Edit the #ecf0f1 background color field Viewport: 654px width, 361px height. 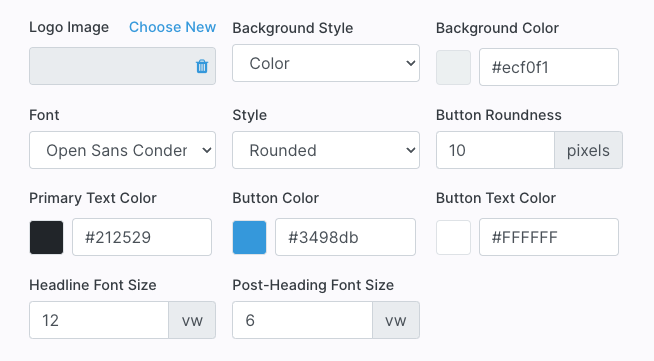(x=548, y=67)
